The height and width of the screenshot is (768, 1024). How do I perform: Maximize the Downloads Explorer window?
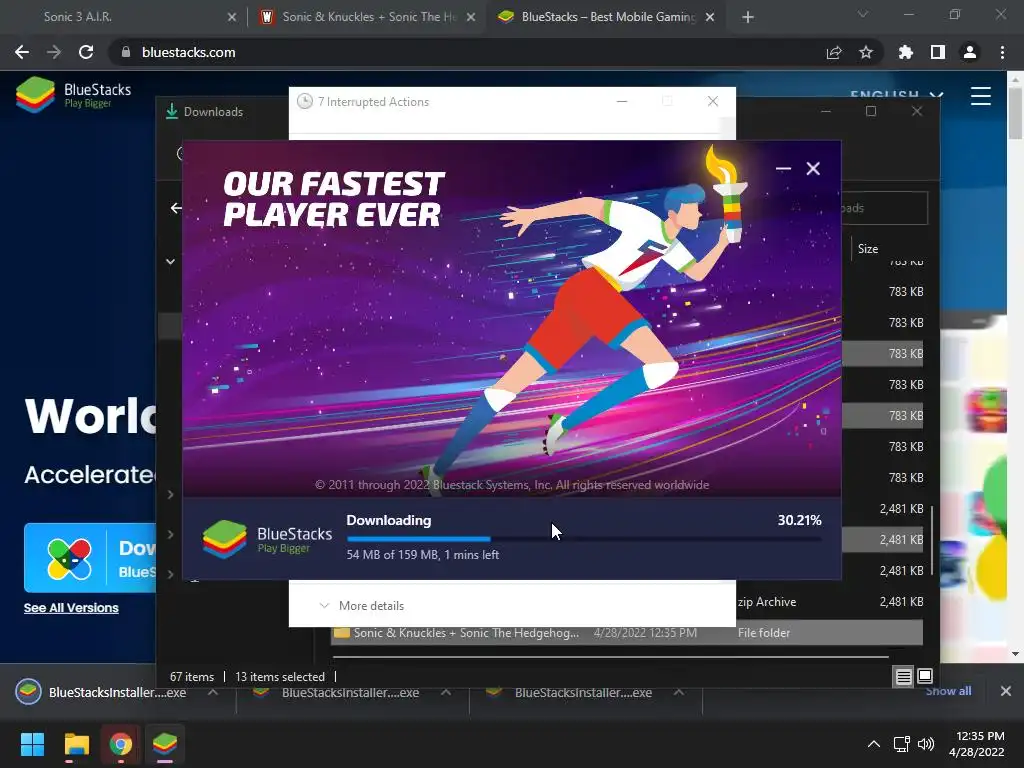pos(871,112)
